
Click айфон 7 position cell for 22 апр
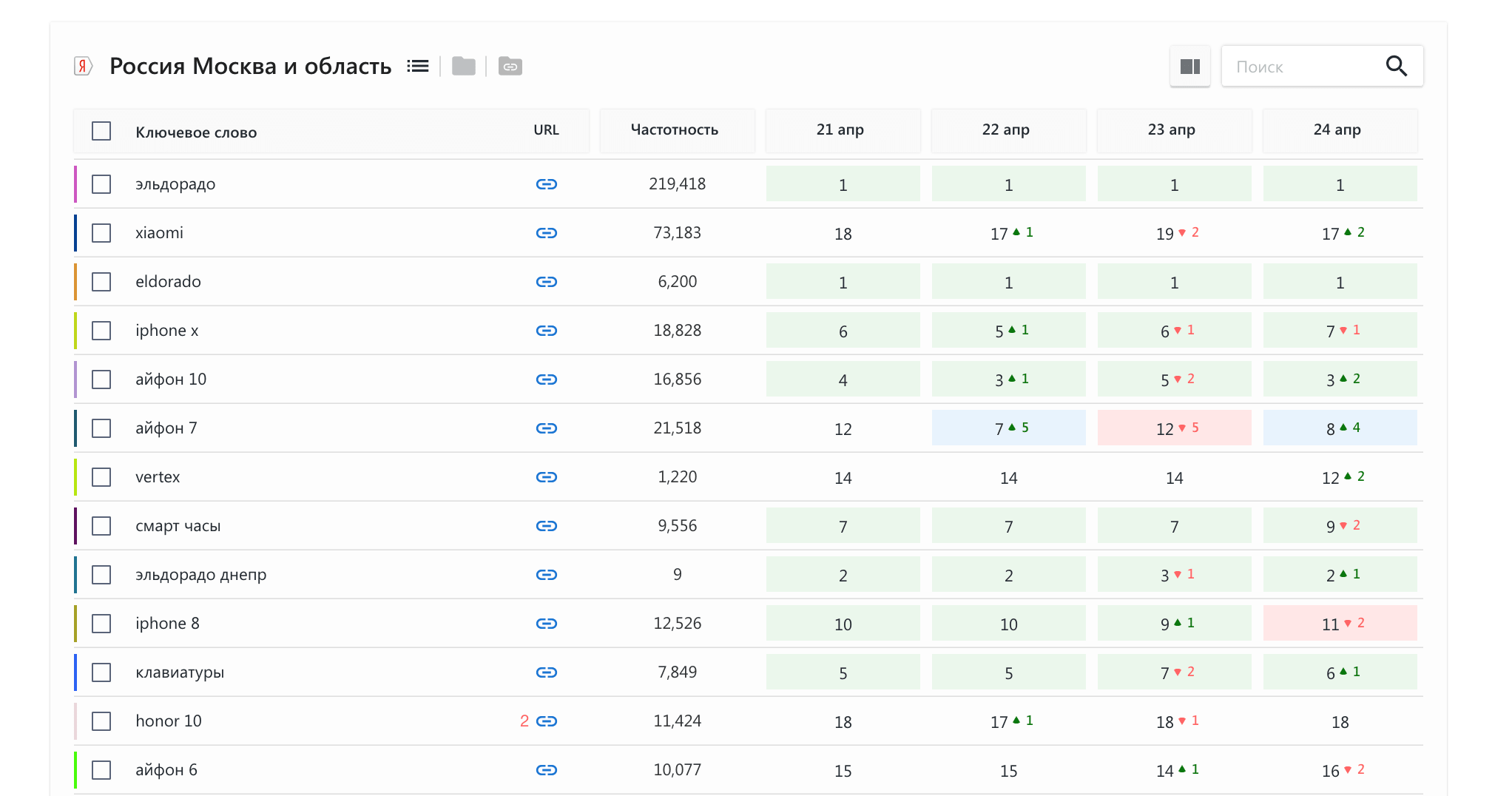(x=1009, y=428)
